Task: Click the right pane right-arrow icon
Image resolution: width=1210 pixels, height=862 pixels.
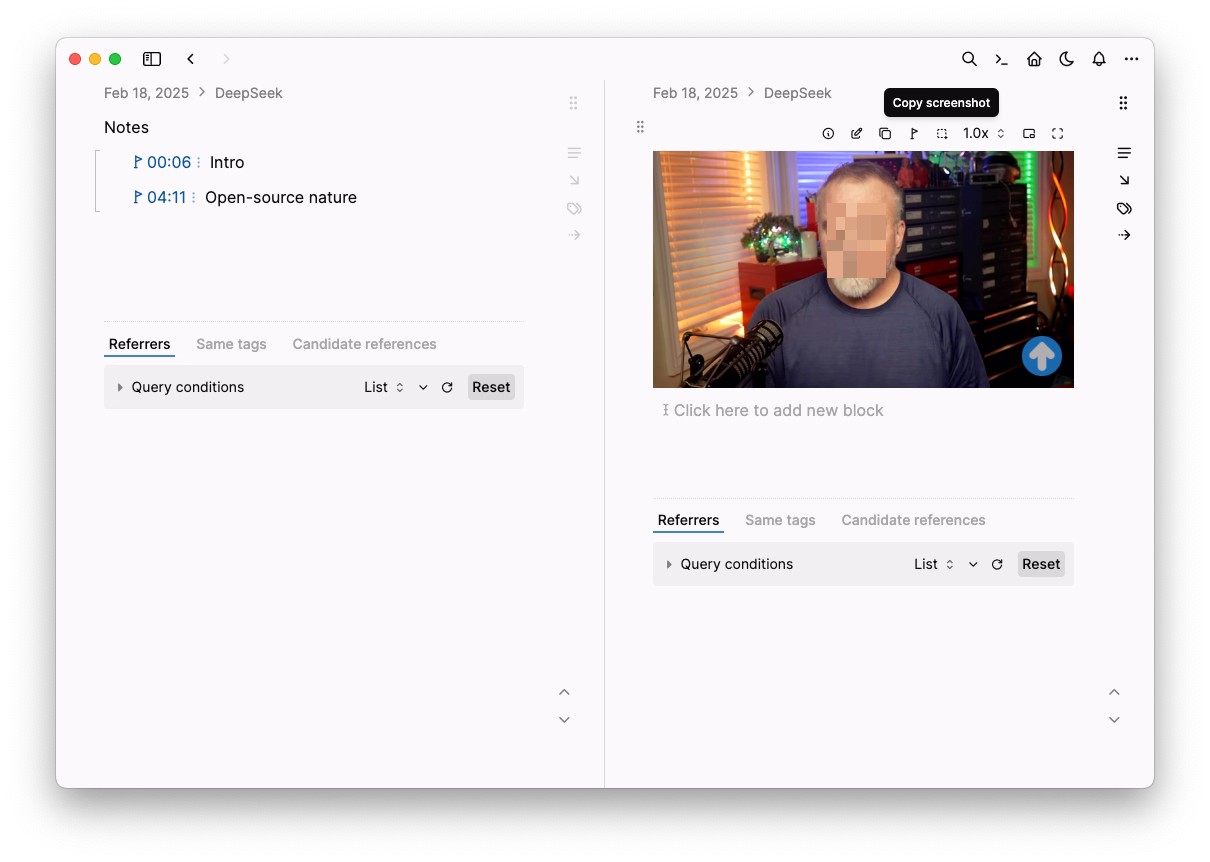Action: [1124, 235]
